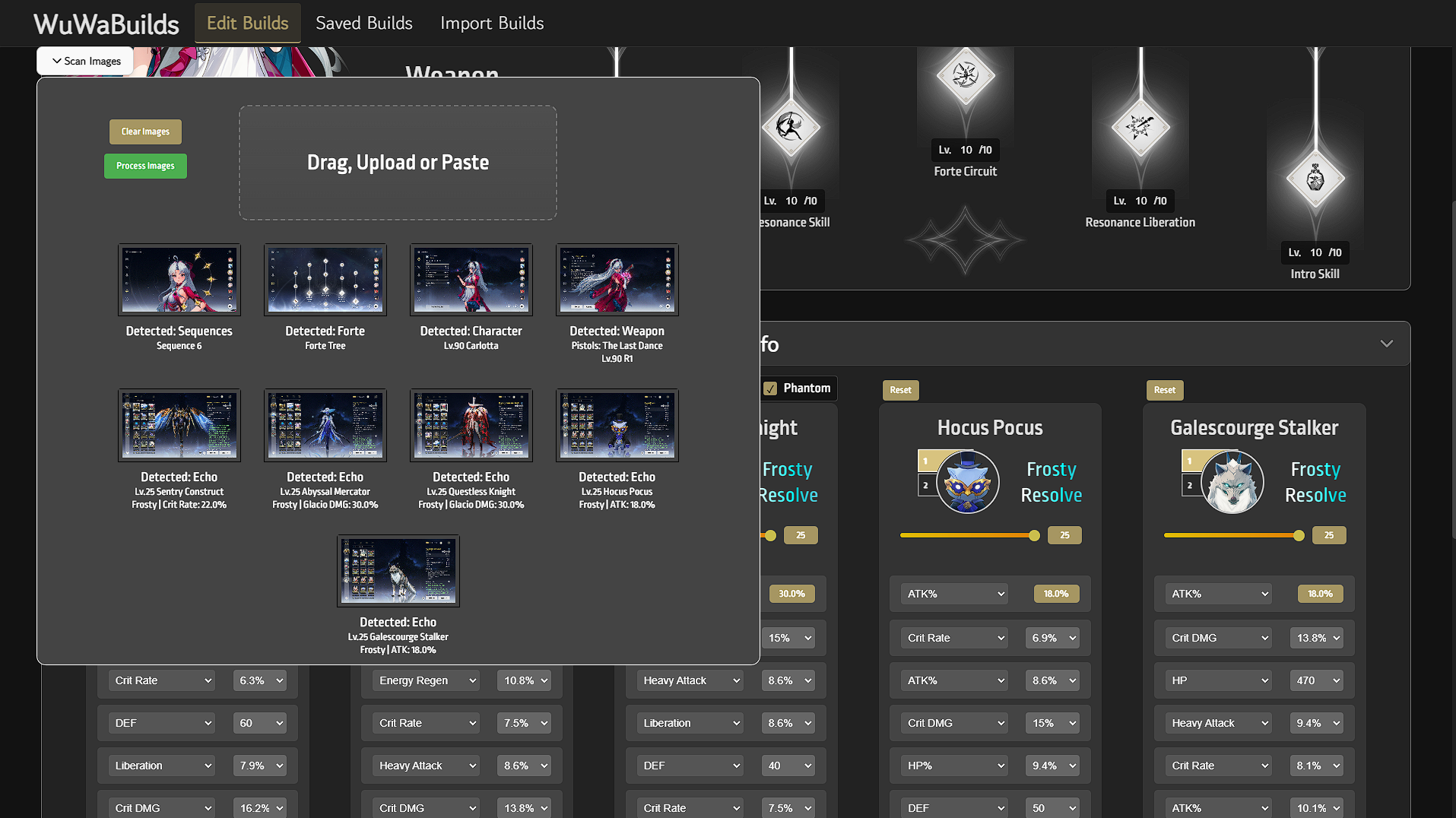Click the Detected Character Carlotta thumbnail

tap(471, 280)
